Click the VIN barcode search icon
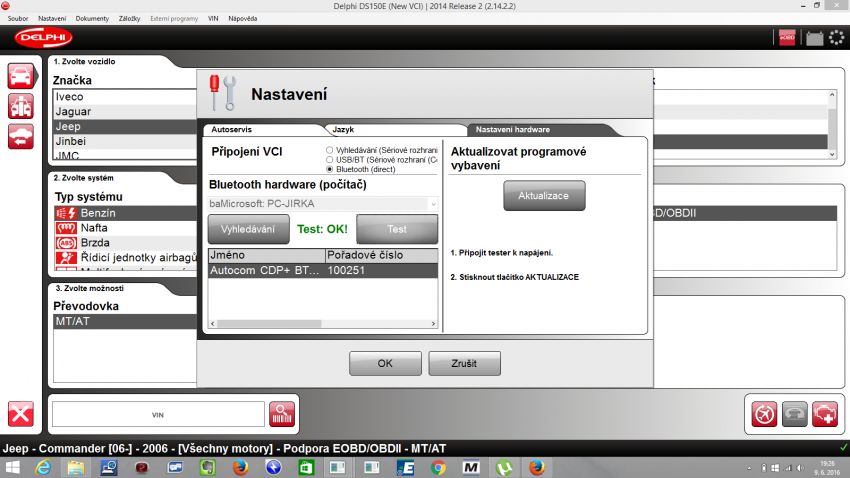The image size is (850, 478). pos(282,415)
